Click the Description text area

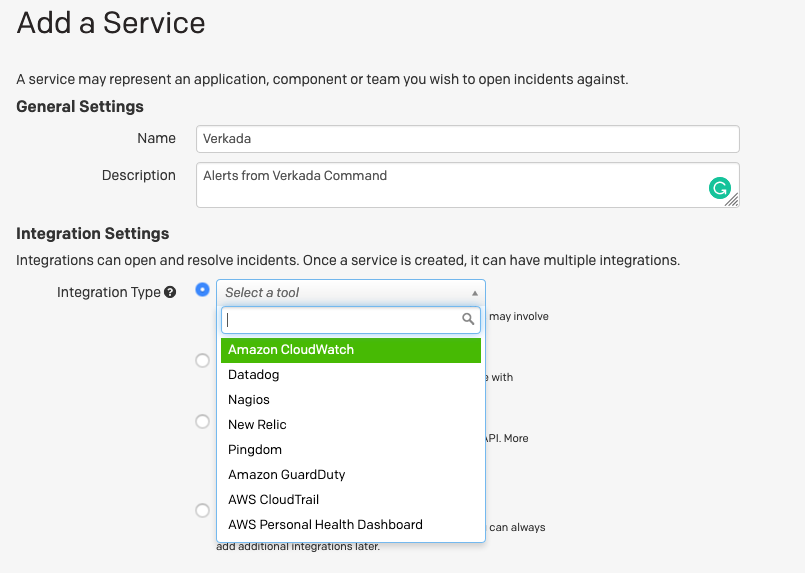click(468, 185)
